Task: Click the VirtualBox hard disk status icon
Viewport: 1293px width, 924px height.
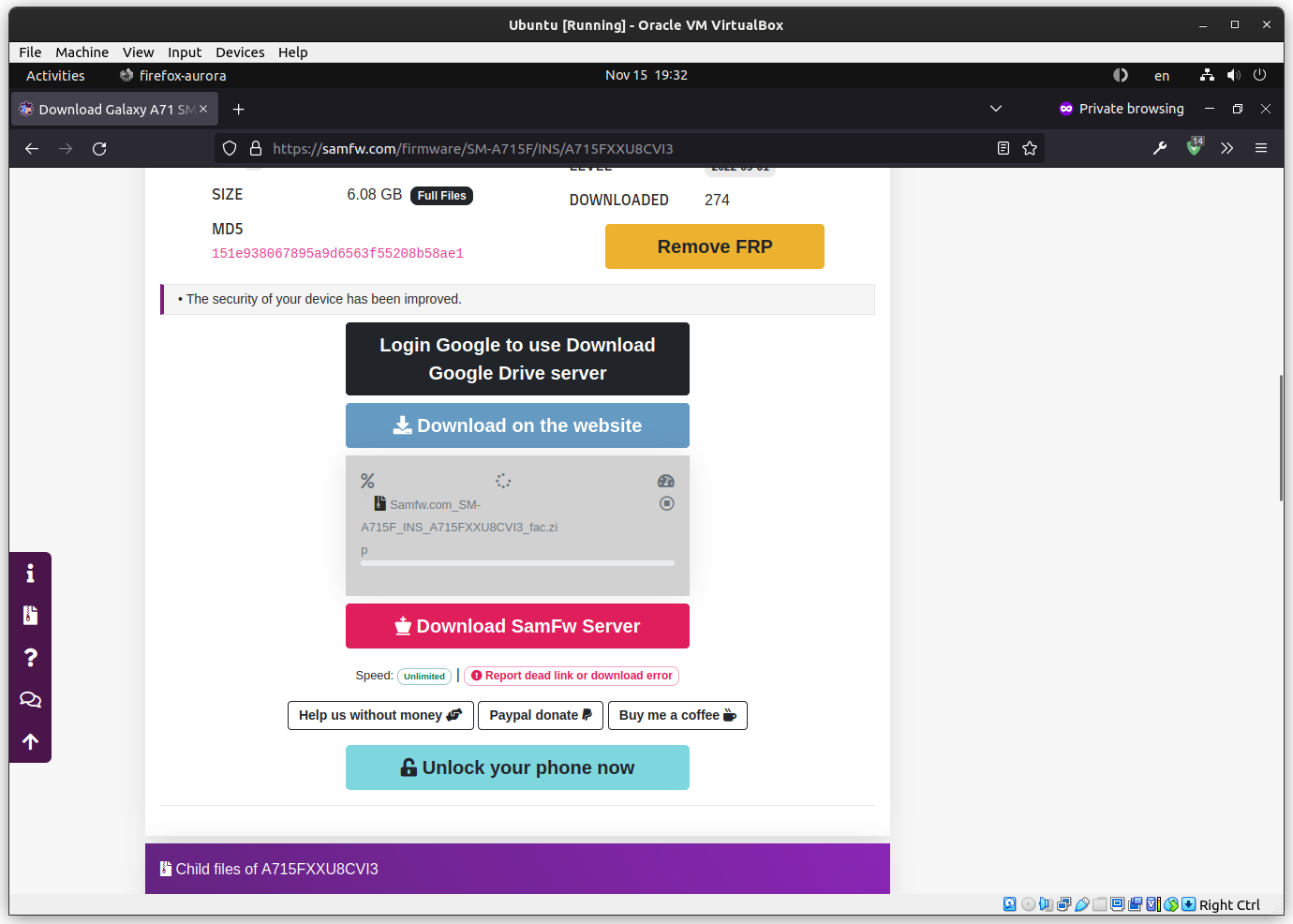Action: (1009, 903)
